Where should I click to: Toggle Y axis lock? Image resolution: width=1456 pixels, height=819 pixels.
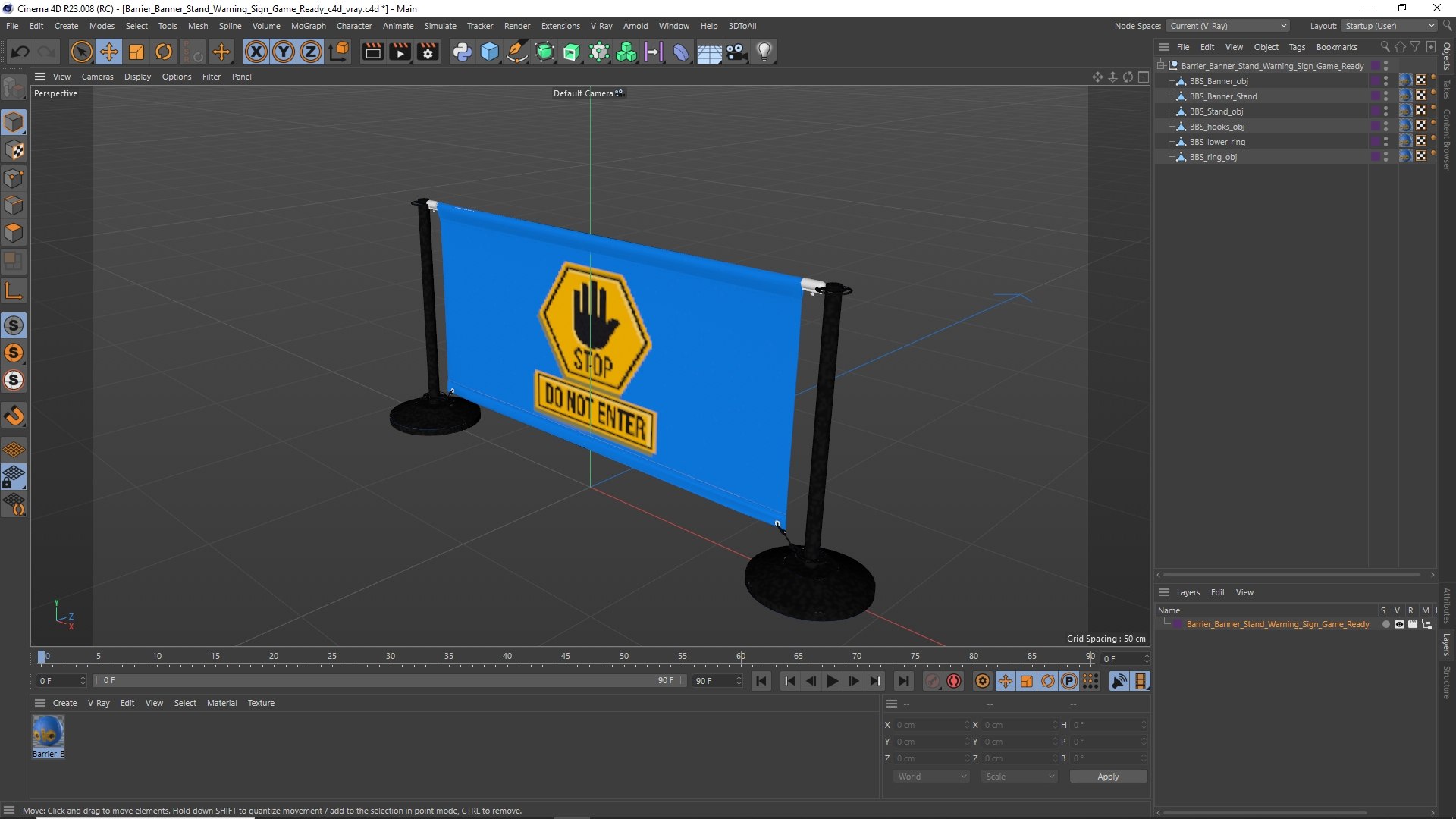(284, 52)
